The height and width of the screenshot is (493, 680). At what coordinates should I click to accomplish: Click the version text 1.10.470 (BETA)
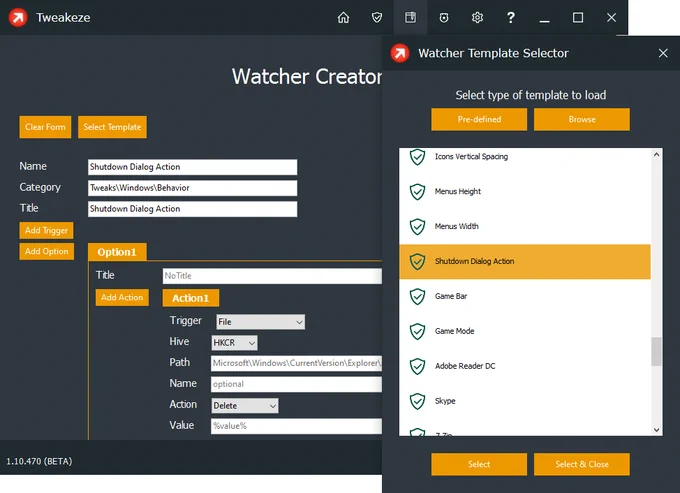(x=39, y=461)
